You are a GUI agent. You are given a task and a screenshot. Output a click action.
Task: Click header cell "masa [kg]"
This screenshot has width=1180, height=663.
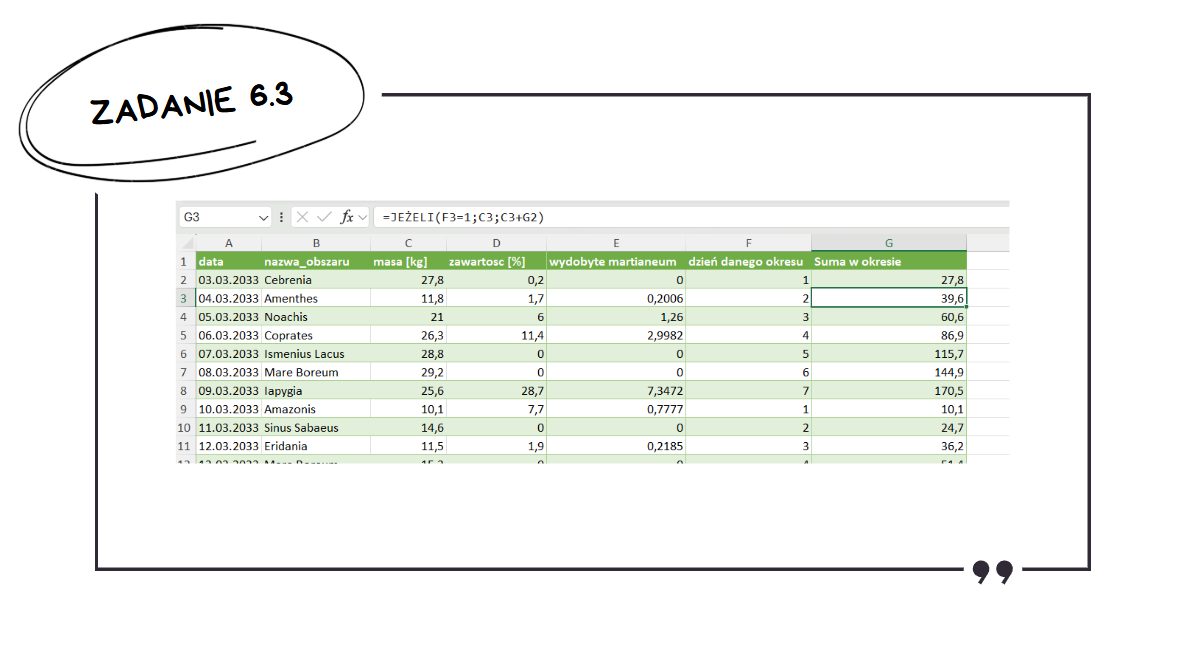coord(408,262)
